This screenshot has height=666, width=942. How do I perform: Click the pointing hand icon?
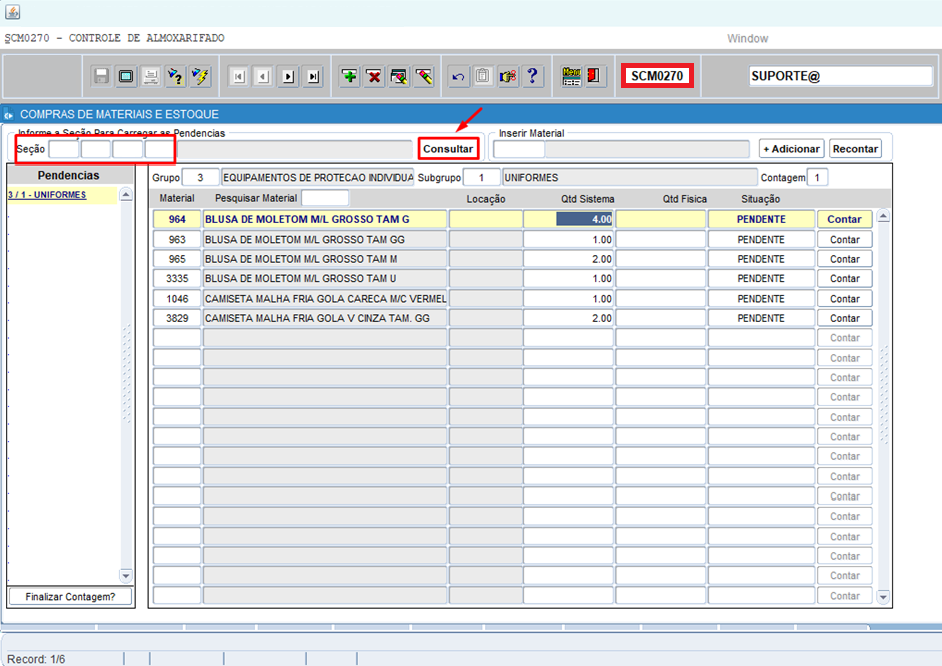point(508,76)
